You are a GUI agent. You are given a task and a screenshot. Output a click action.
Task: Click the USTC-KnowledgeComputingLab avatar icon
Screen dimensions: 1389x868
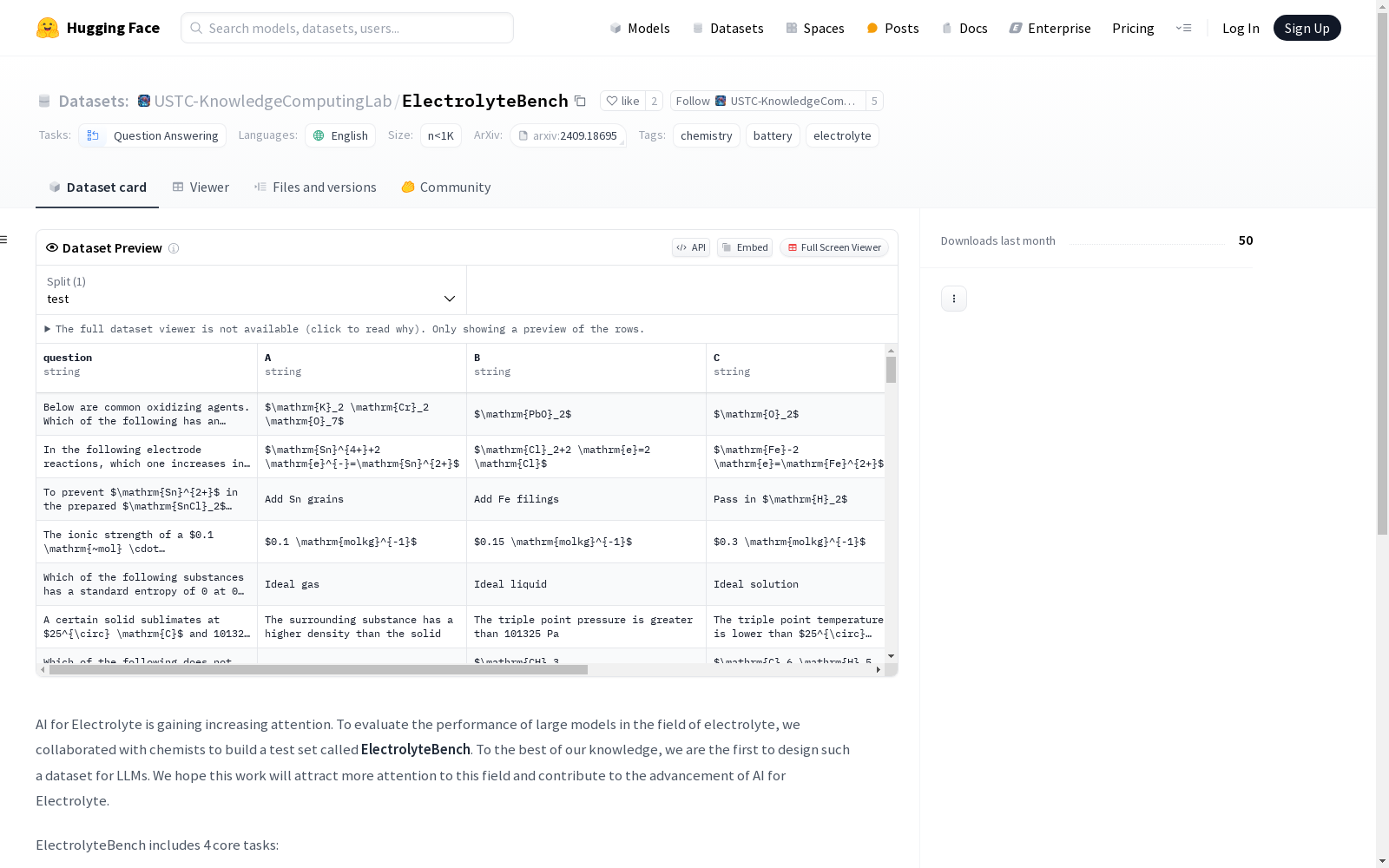(x=144, y=101)
